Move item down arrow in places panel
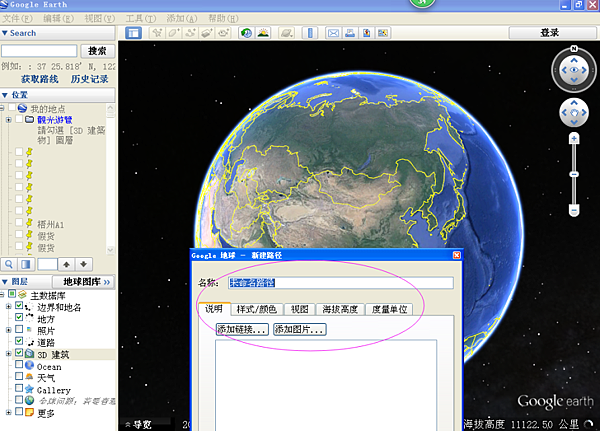 click(84, 264)
